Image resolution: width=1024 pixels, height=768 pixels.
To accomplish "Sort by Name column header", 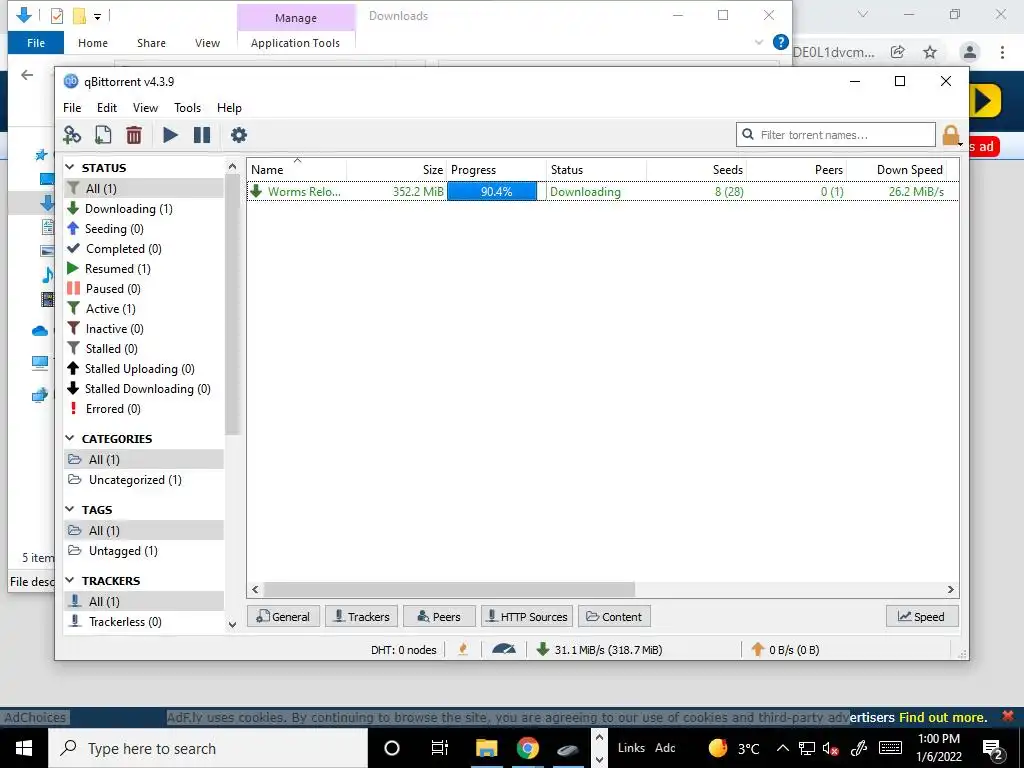I will 297,170.
